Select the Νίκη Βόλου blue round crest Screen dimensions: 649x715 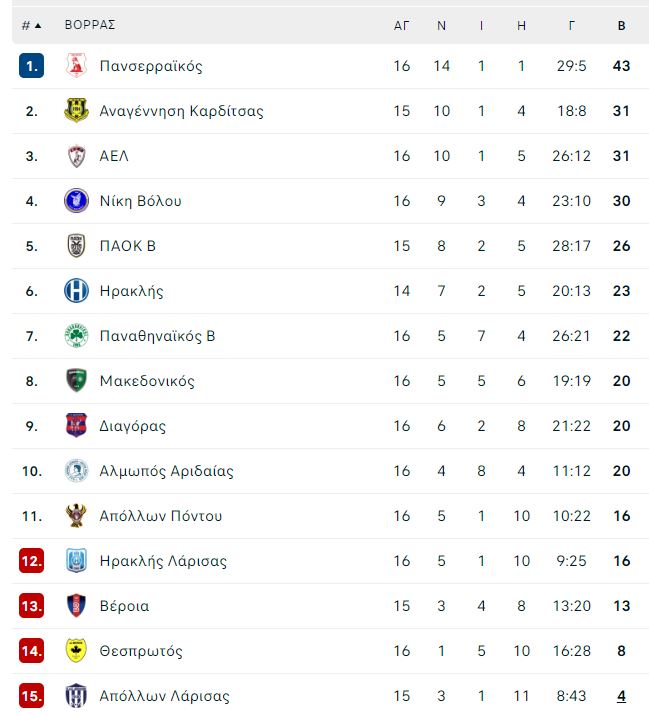point(76,201)
